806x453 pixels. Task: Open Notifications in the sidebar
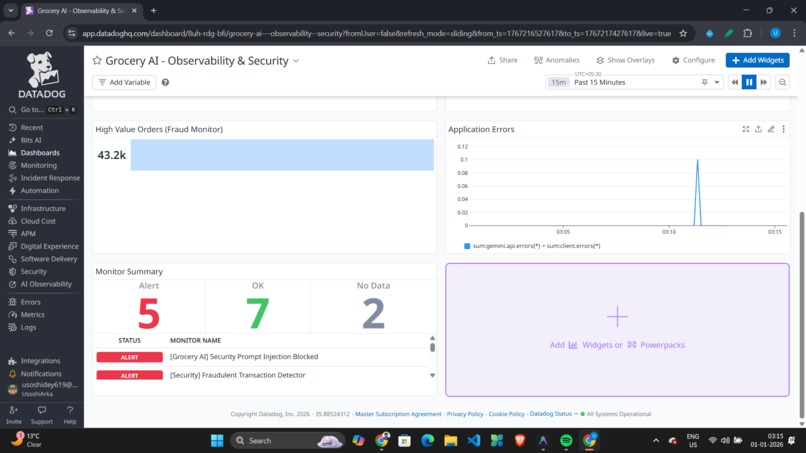[41, 374]
